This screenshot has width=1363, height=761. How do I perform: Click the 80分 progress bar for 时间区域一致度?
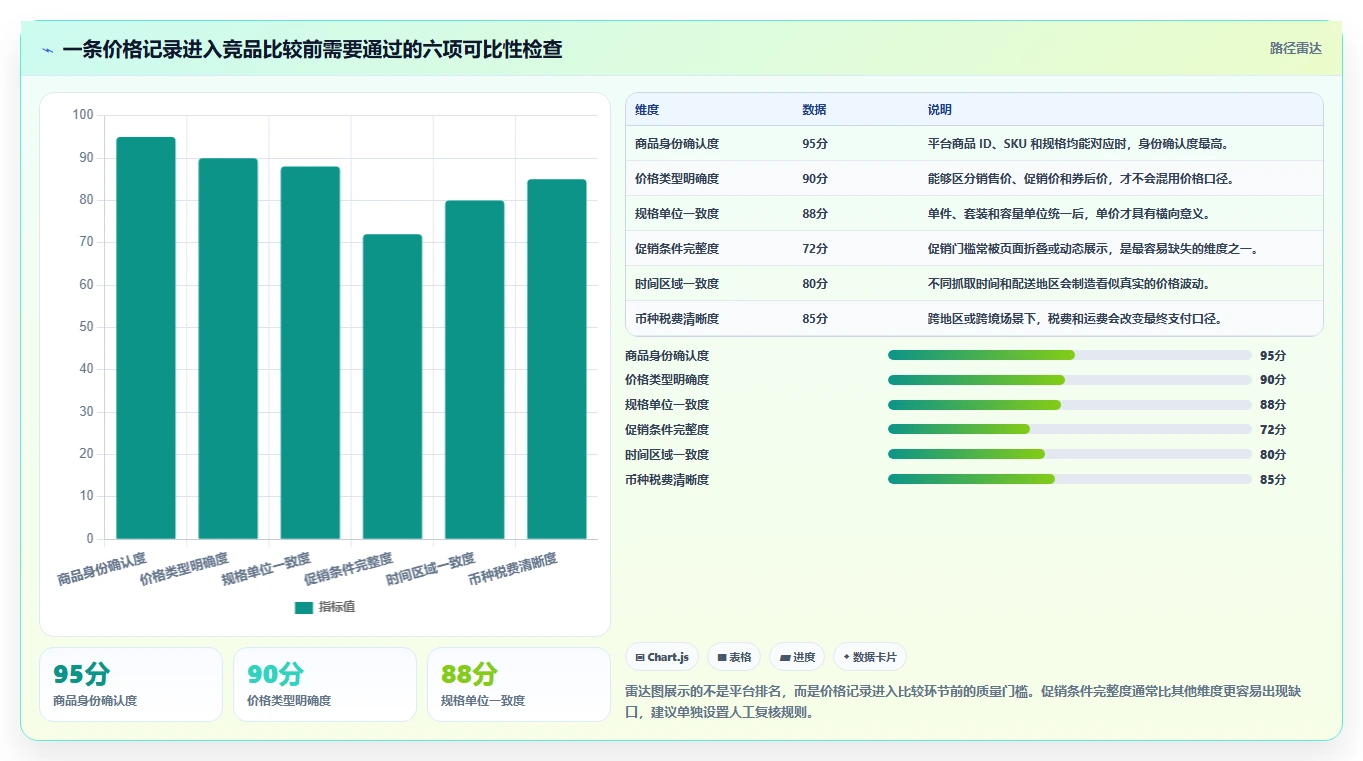1070,454
